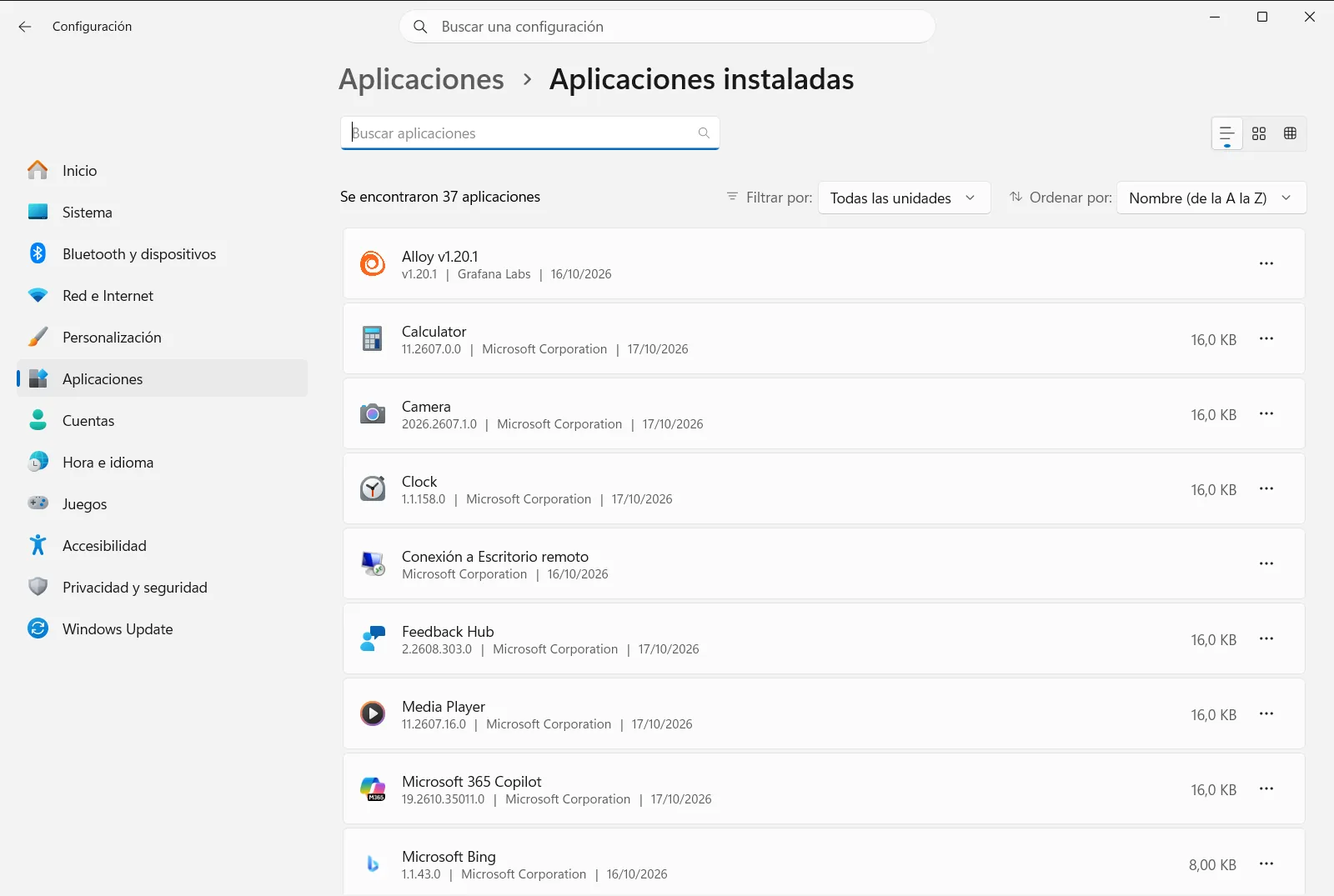Focus the Buscar una configuración search box

click(x=667, y=27)
